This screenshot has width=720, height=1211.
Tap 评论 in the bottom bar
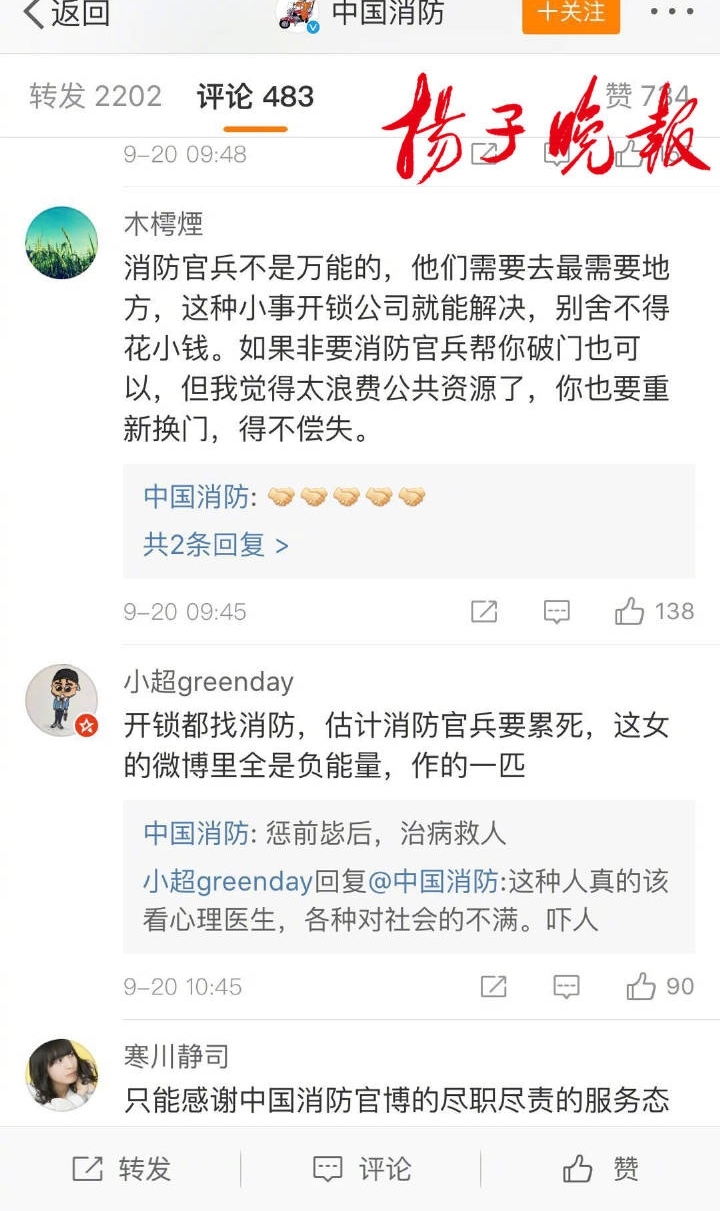point(360,1169)
